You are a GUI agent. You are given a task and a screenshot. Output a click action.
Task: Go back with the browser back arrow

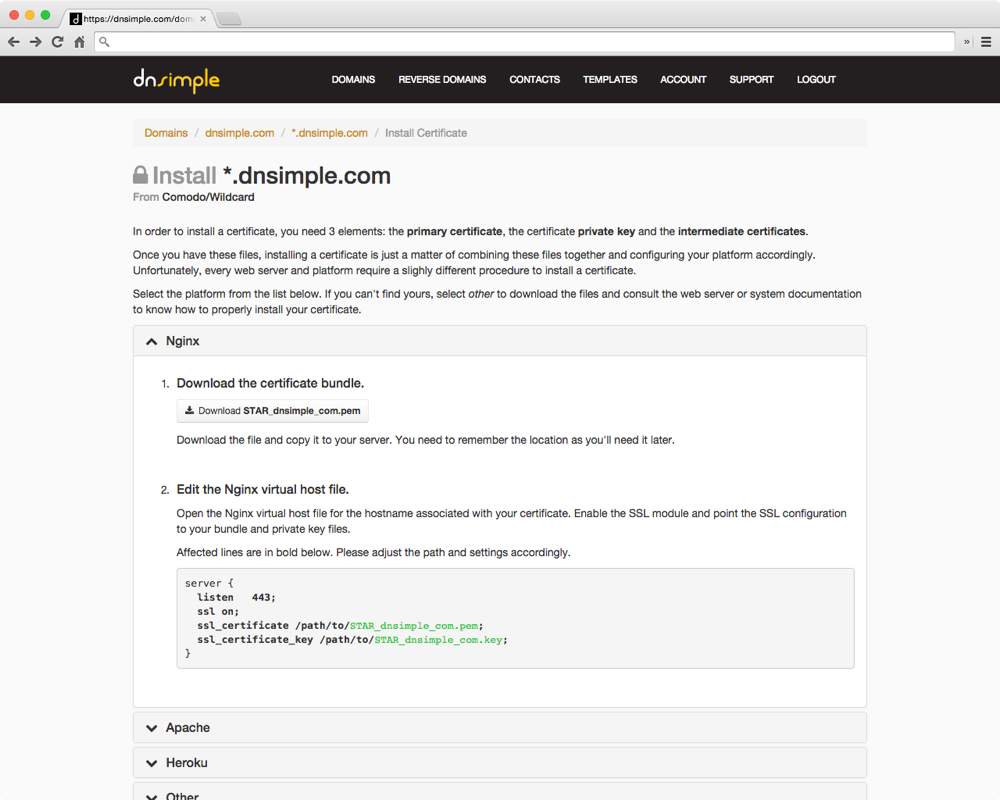pos(14,42)
